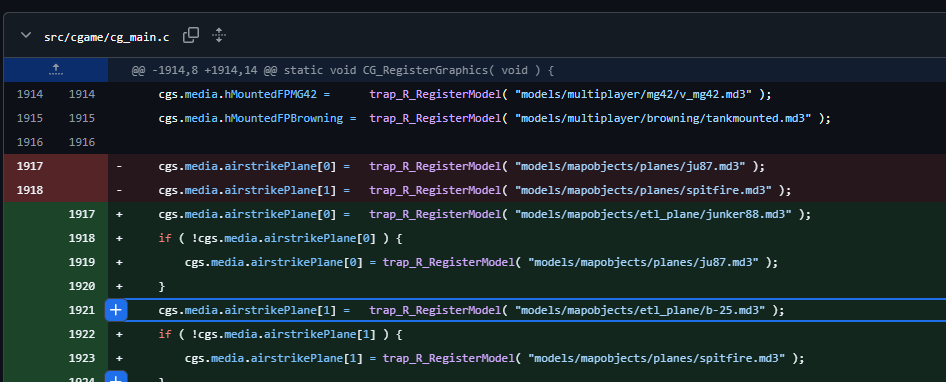
Task: Click new line number 1922
Action: pyautogui.click(x=81, y=334)
